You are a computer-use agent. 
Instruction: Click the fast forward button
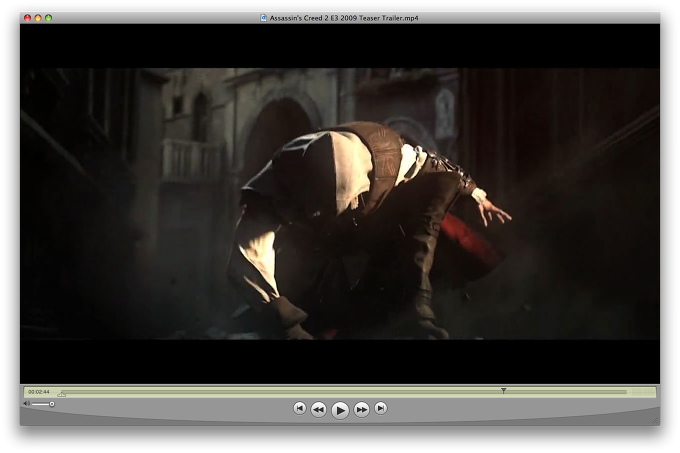coord(361,409)
